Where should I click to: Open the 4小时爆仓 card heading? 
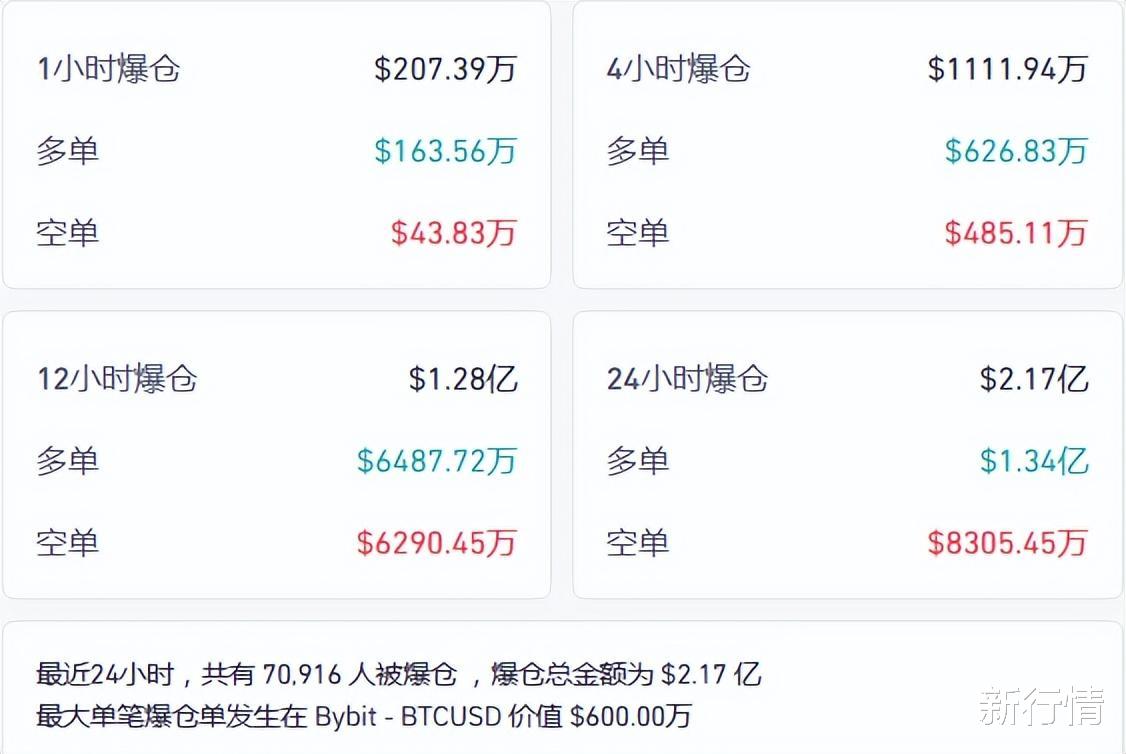(678, 69)
